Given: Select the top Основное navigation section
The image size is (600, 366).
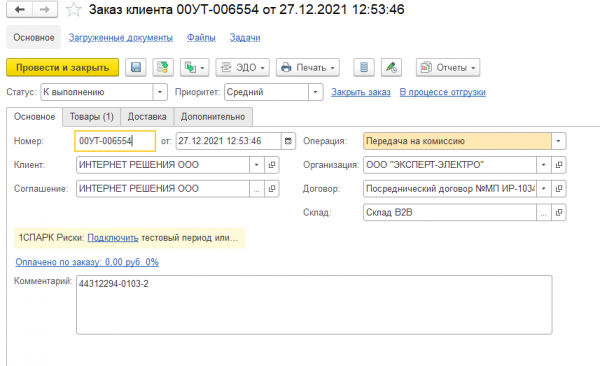Looking at the screenshot, I should coord(34,38).
